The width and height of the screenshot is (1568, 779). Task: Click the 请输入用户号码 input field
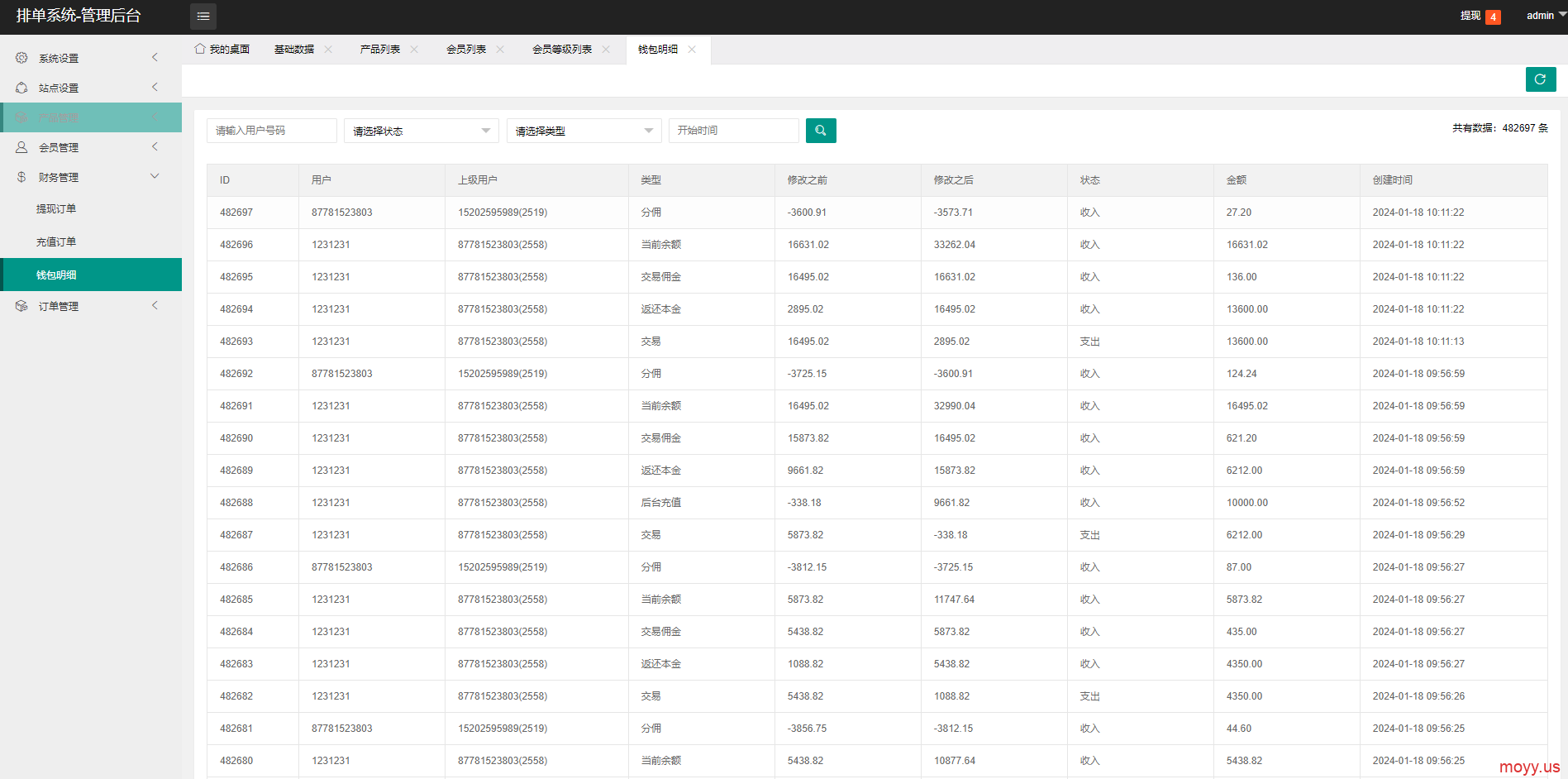tap(272, 131)
